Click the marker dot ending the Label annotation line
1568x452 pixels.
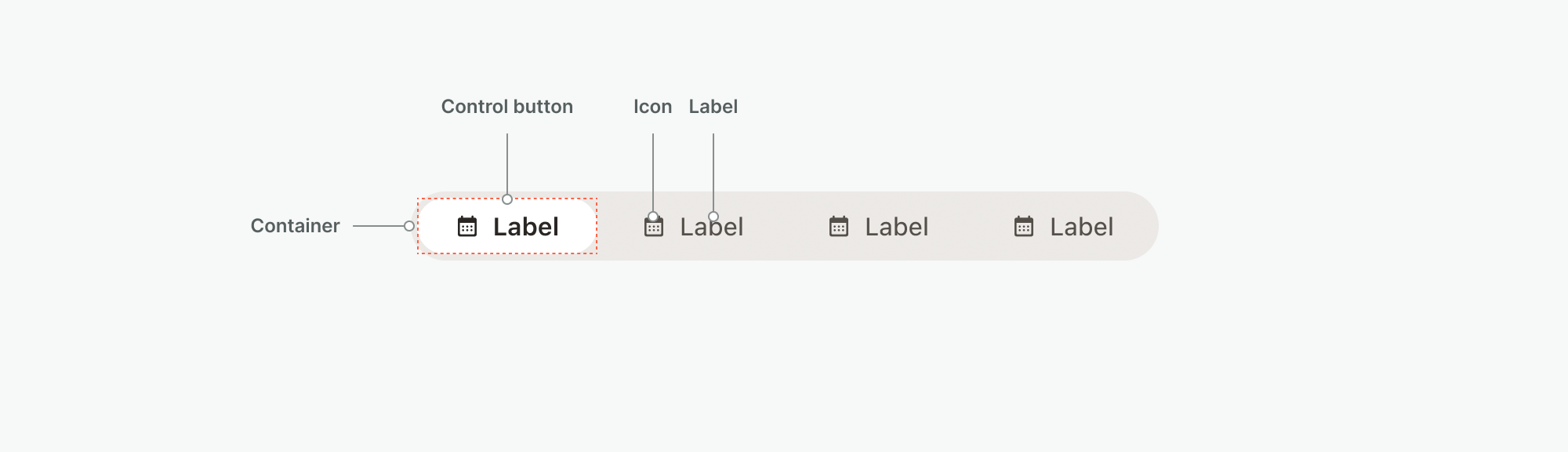[x=713, y=217]
